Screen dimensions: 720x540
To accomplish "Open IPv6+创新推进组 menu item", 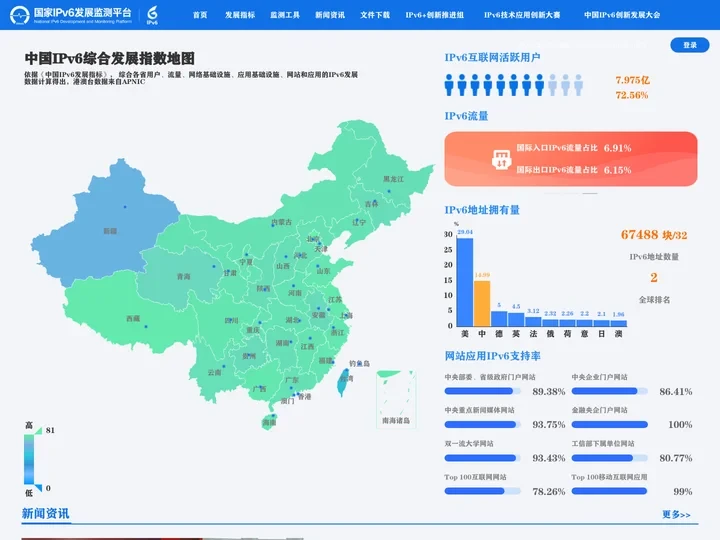I will [x=434, y=15].
